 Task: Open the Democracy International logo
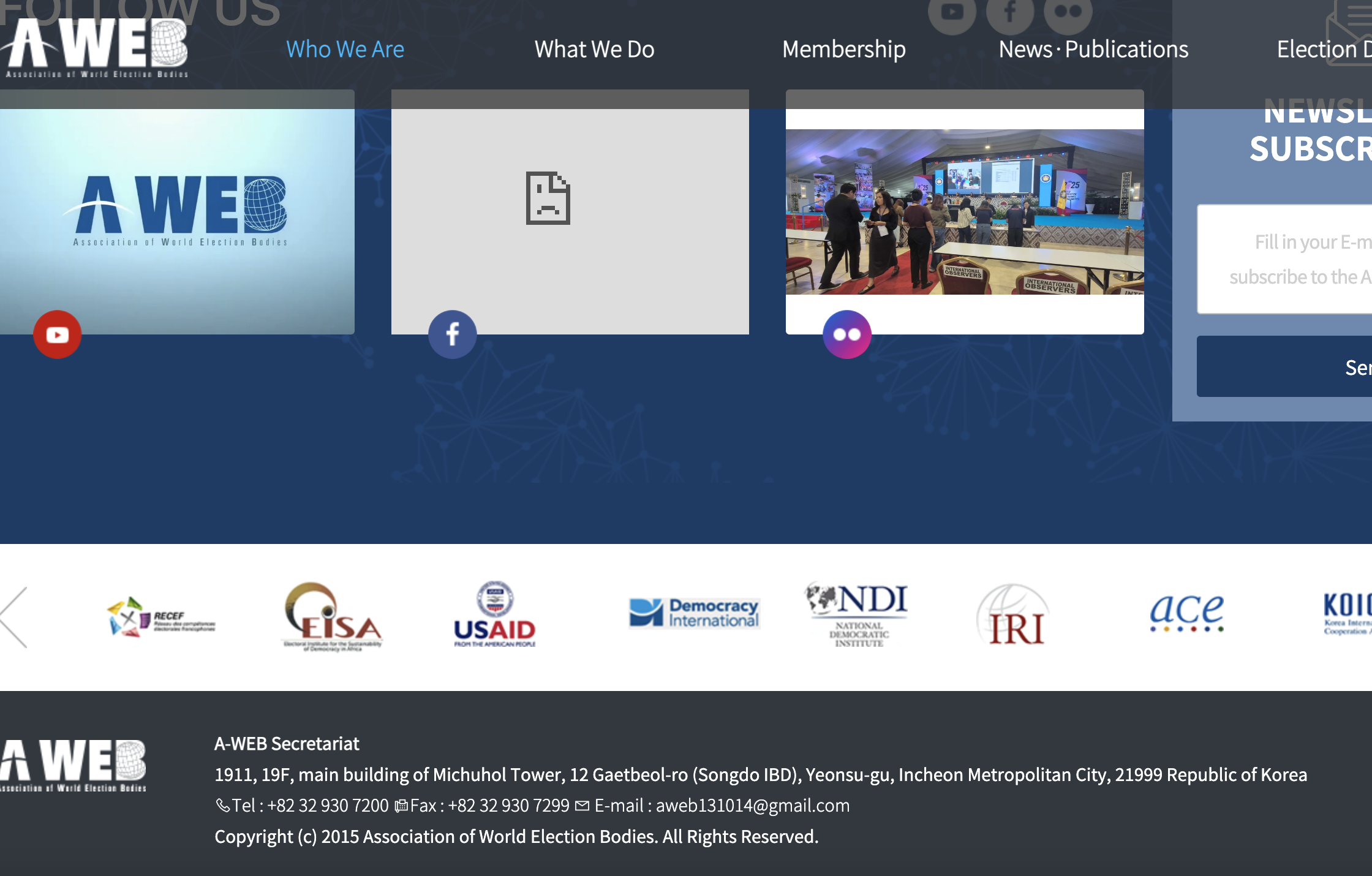click(x=694, y=613)
